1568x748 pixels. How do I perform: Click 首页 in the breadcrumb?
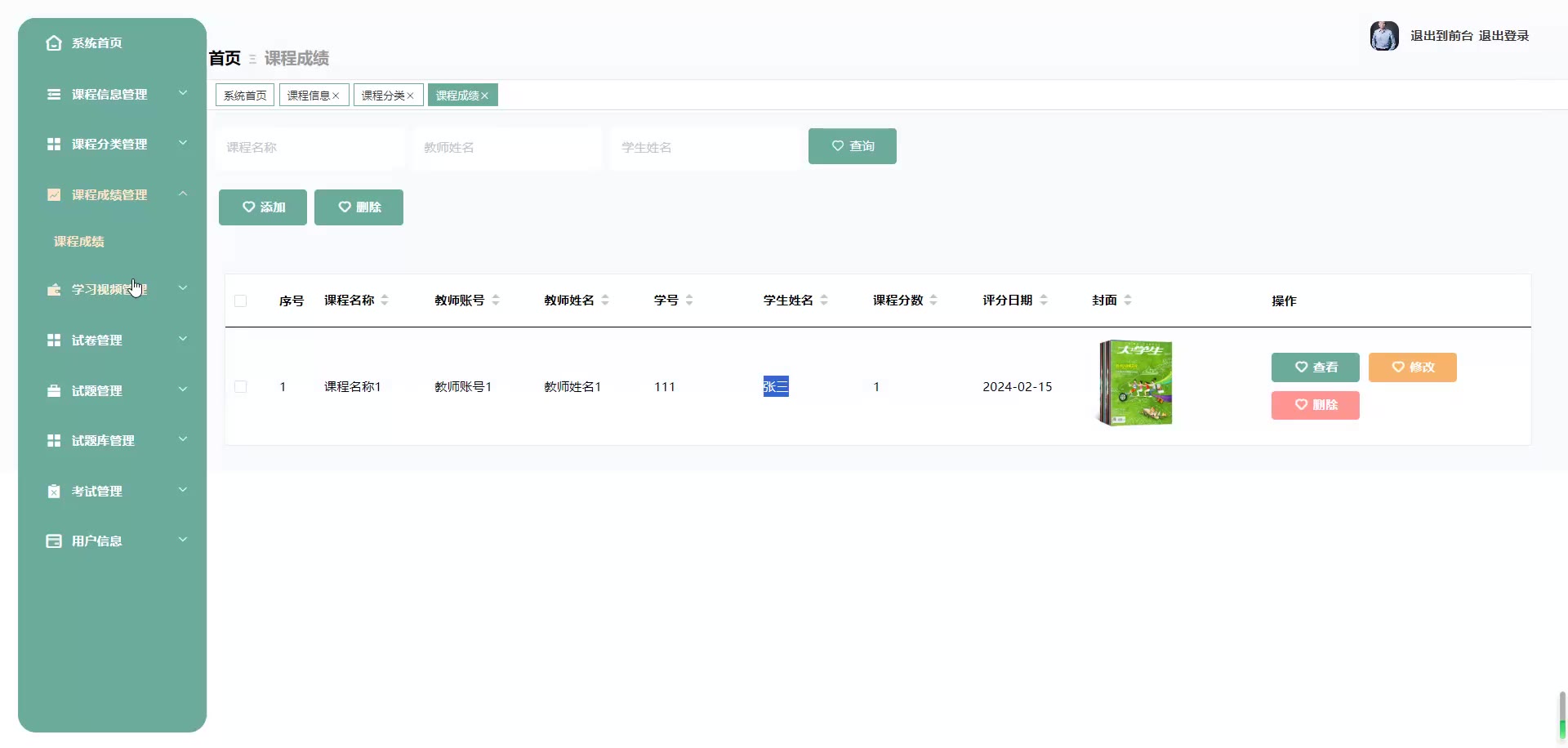coord(225,58)
